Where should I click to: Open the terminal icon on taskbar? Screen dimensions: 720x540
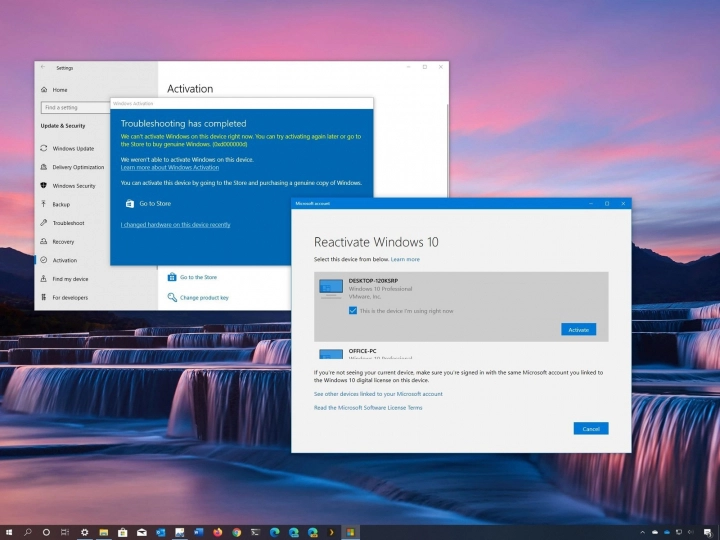255,532
